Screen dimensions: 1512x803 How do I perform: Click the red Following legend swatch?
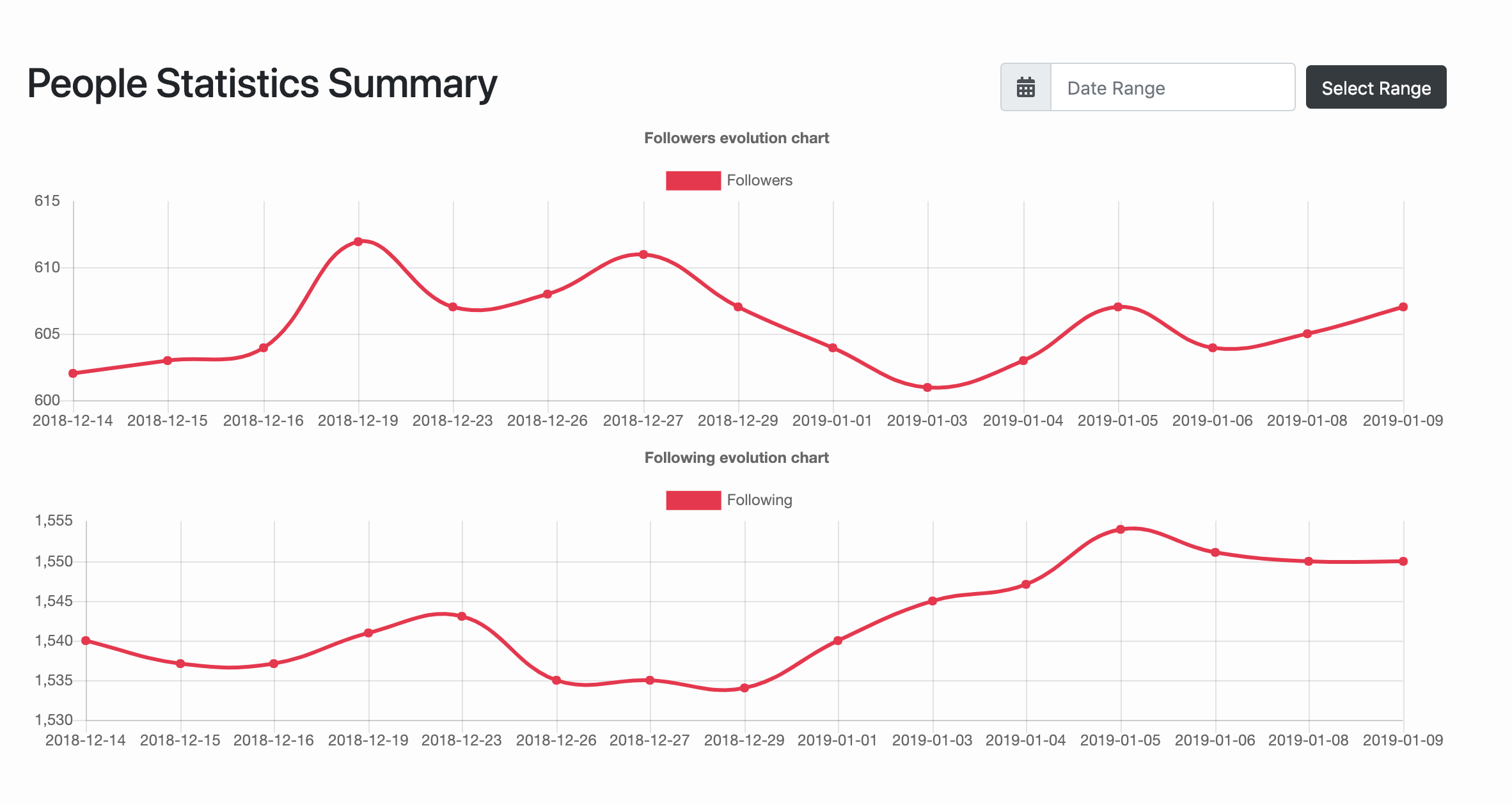pyautogui.click(x=693, y=500)
